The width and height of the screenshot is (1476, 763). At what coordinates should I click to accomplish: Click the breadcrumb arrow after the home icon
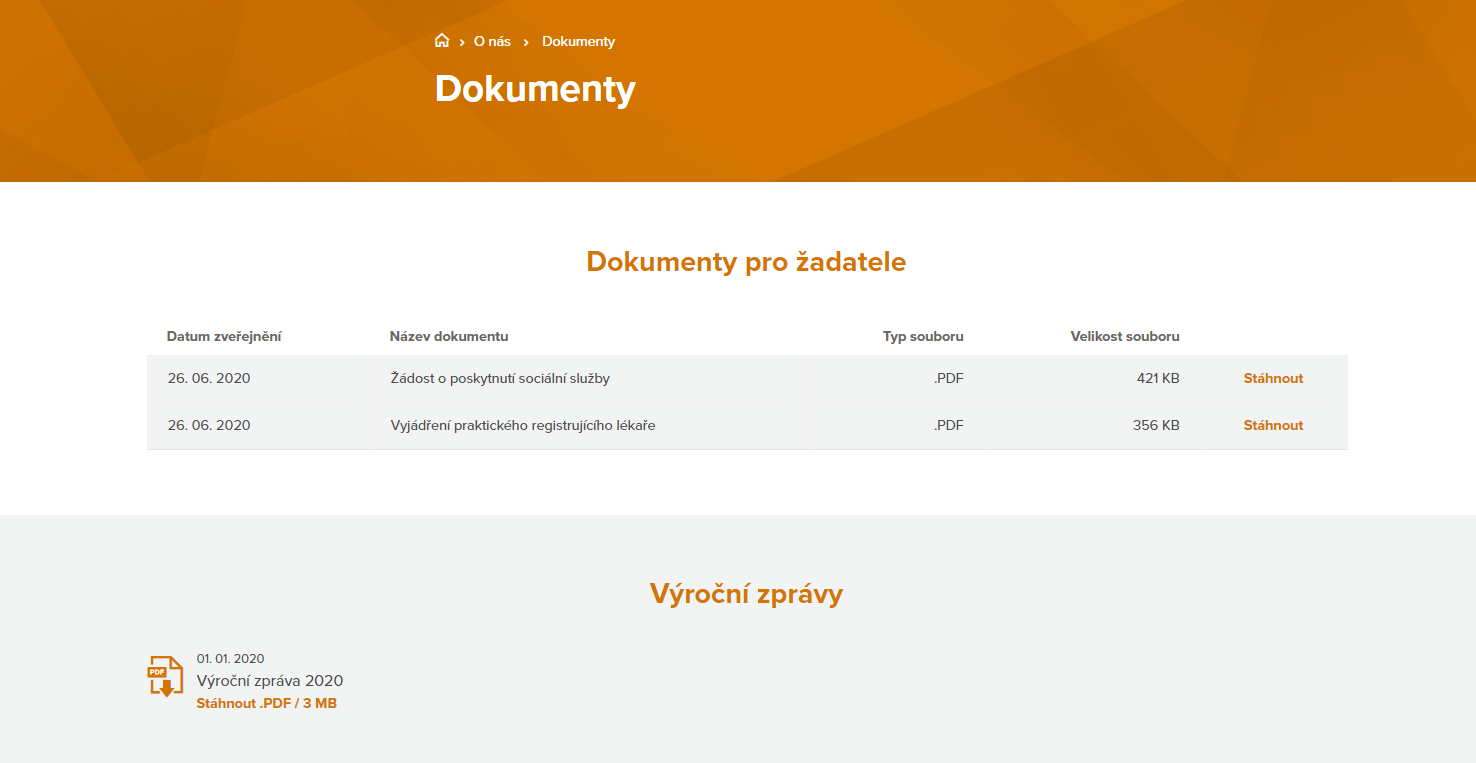(x=461, y=41)
